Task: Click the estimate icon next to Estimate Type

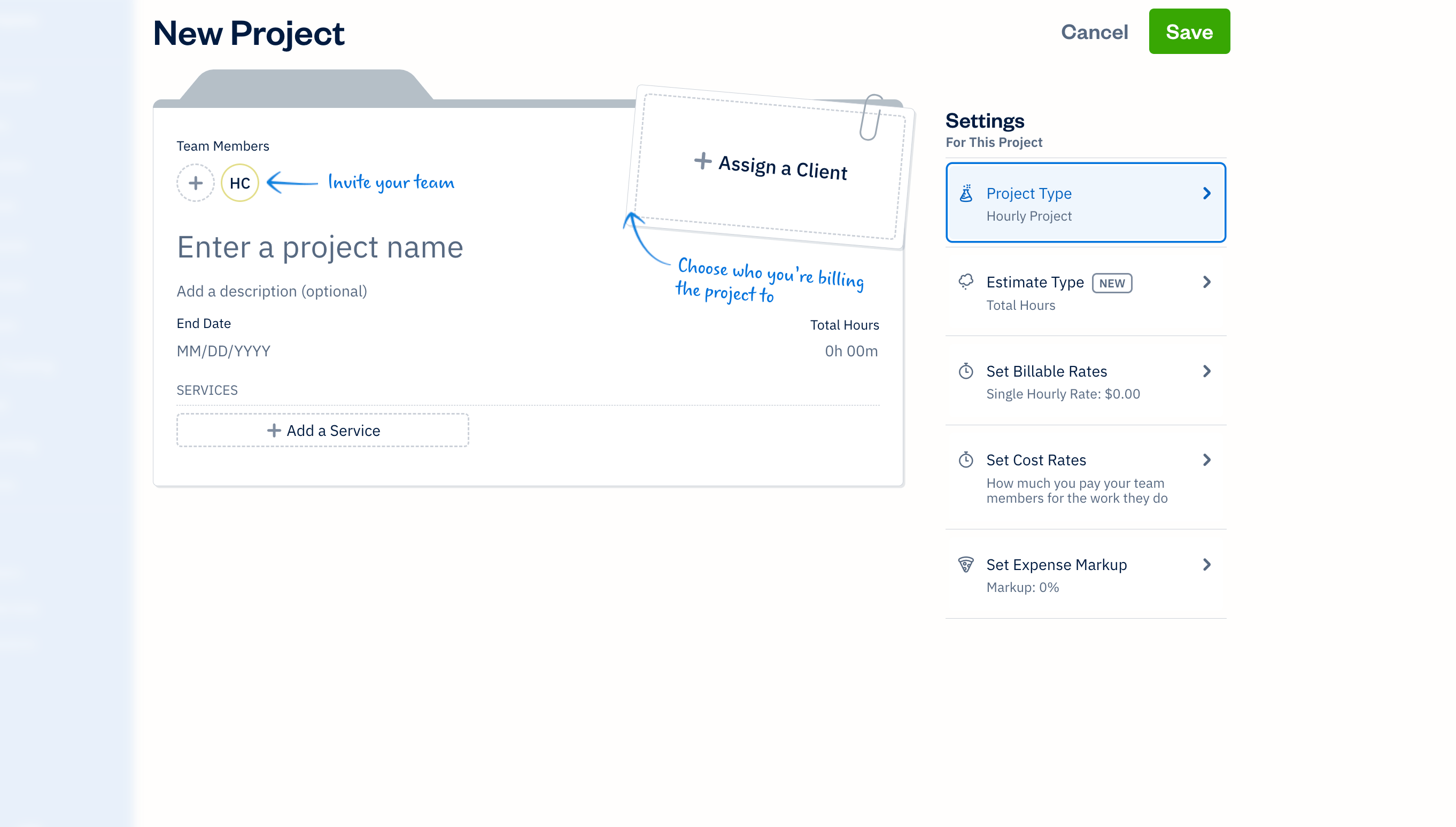Action: (966, 282)
